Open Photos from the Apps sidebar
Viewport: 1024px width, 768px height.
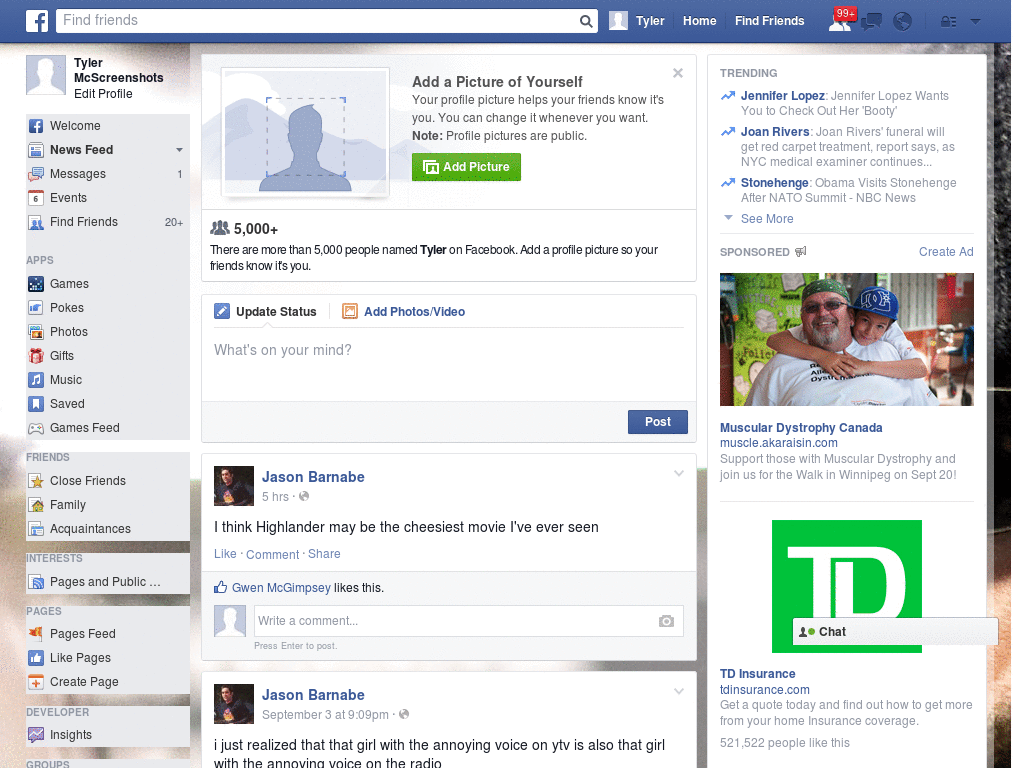[x=67, y=331]
